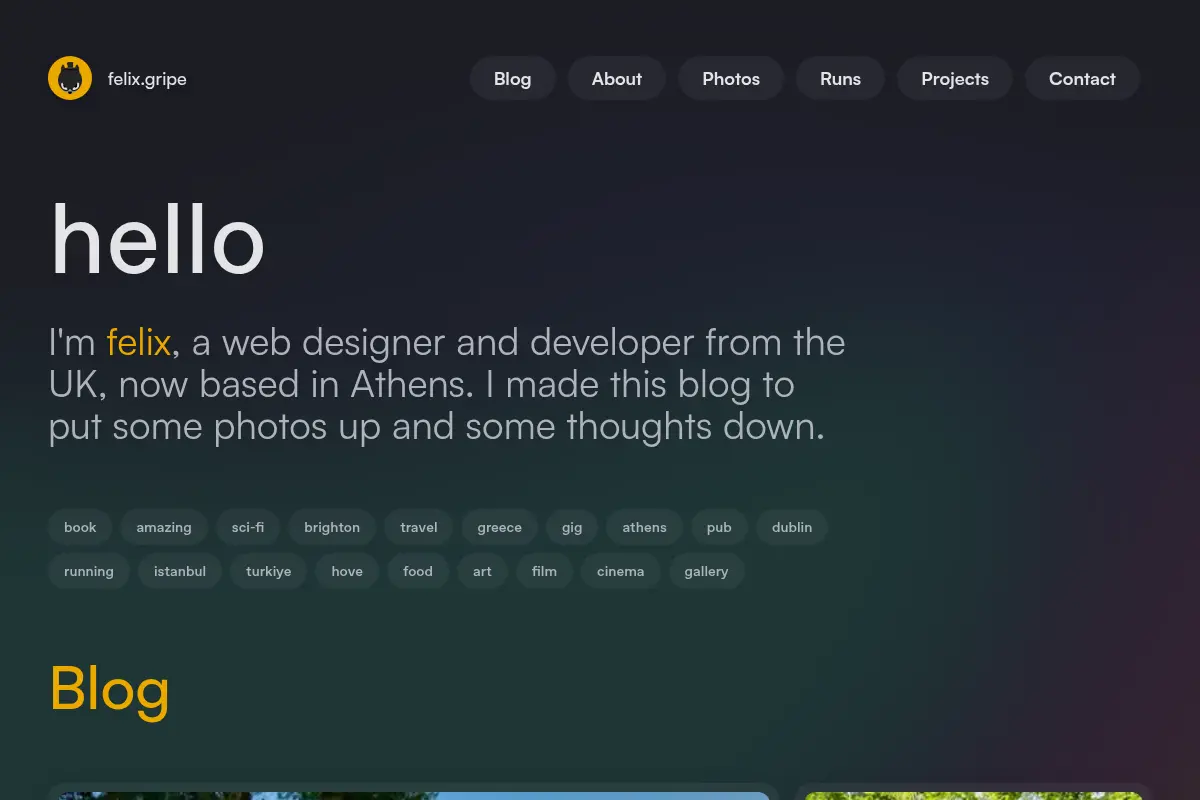Select Runs in the navigation
The height and width of the screenshot is (800, 1200).
coord(840,79)
